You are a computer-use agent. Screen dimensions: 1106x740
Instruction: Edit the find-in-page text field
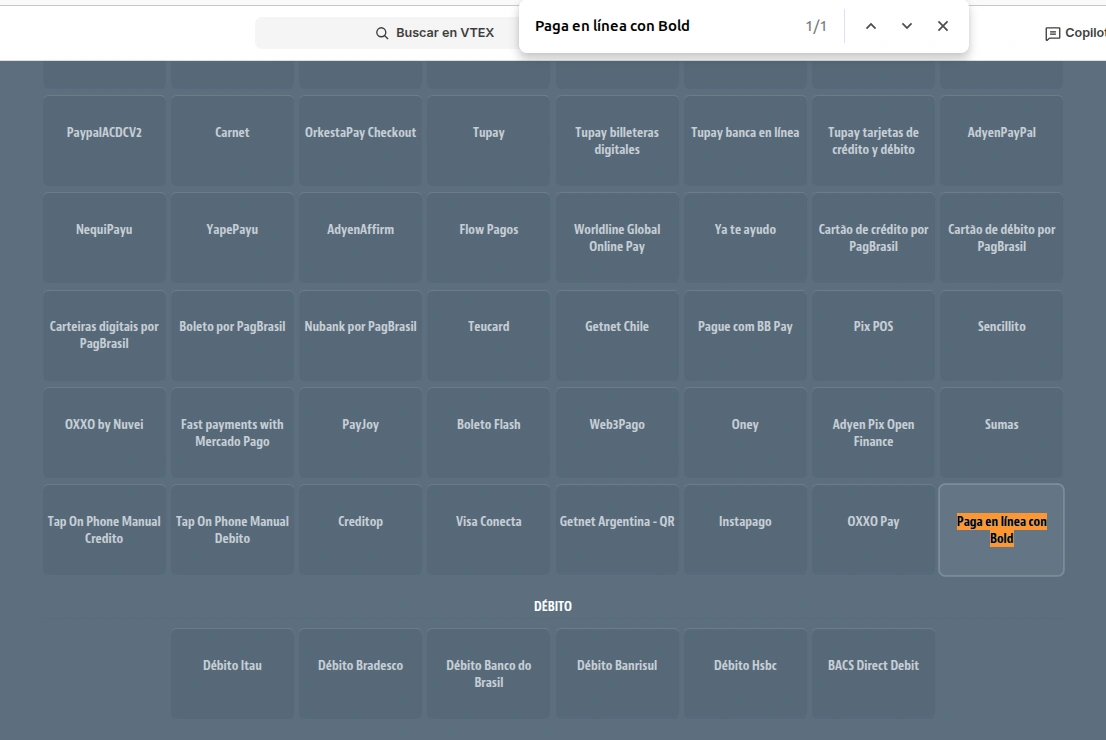(660, 26)
